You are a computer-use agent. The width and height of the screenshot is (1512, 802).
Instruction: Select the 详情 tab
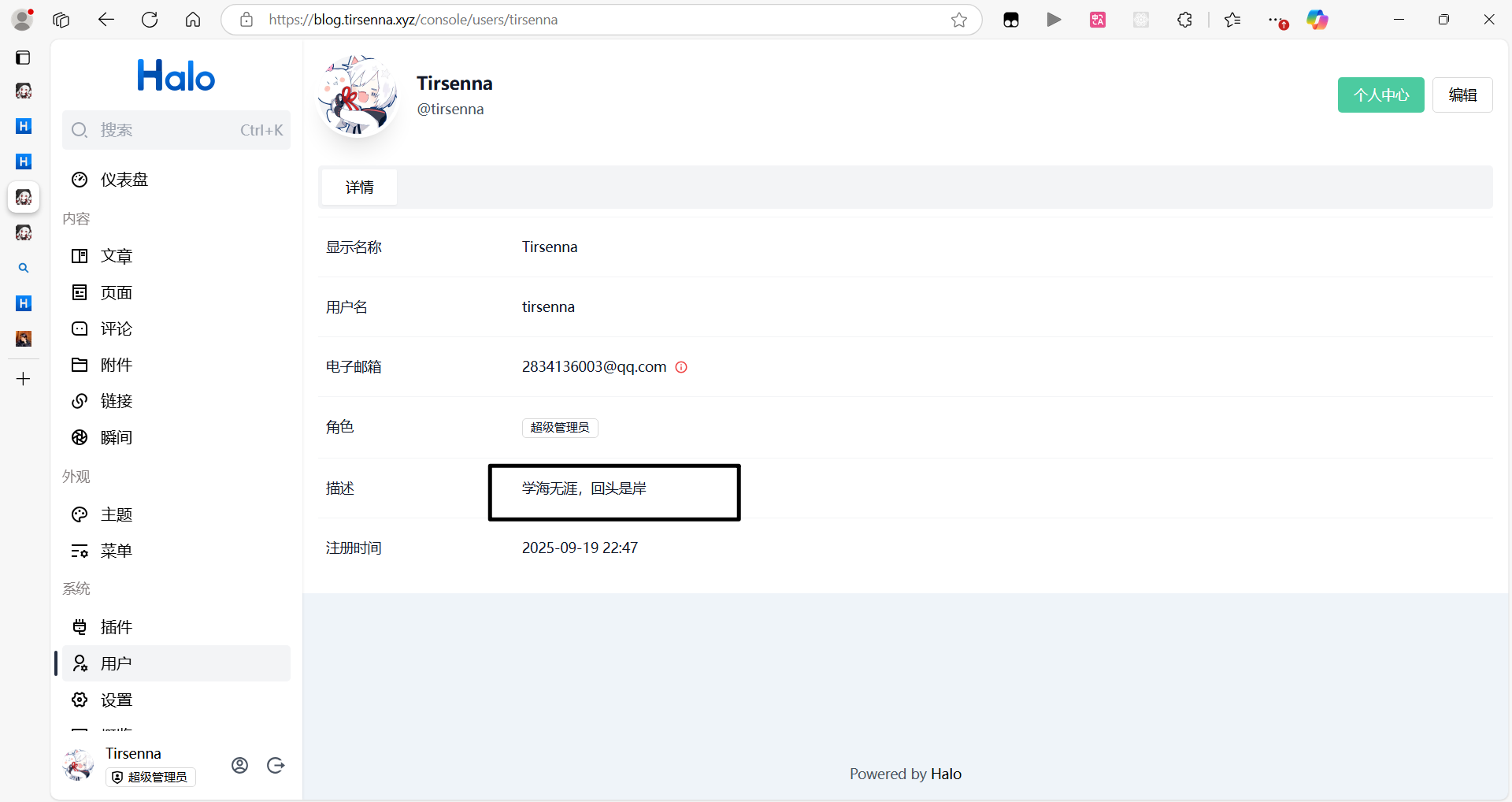click(x=359, y=188)
